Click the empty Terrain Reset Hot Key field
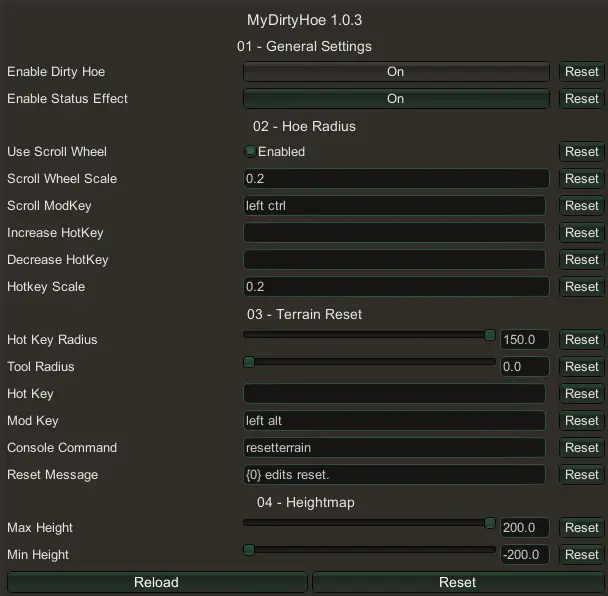608x596 pixels. (394, 394)
